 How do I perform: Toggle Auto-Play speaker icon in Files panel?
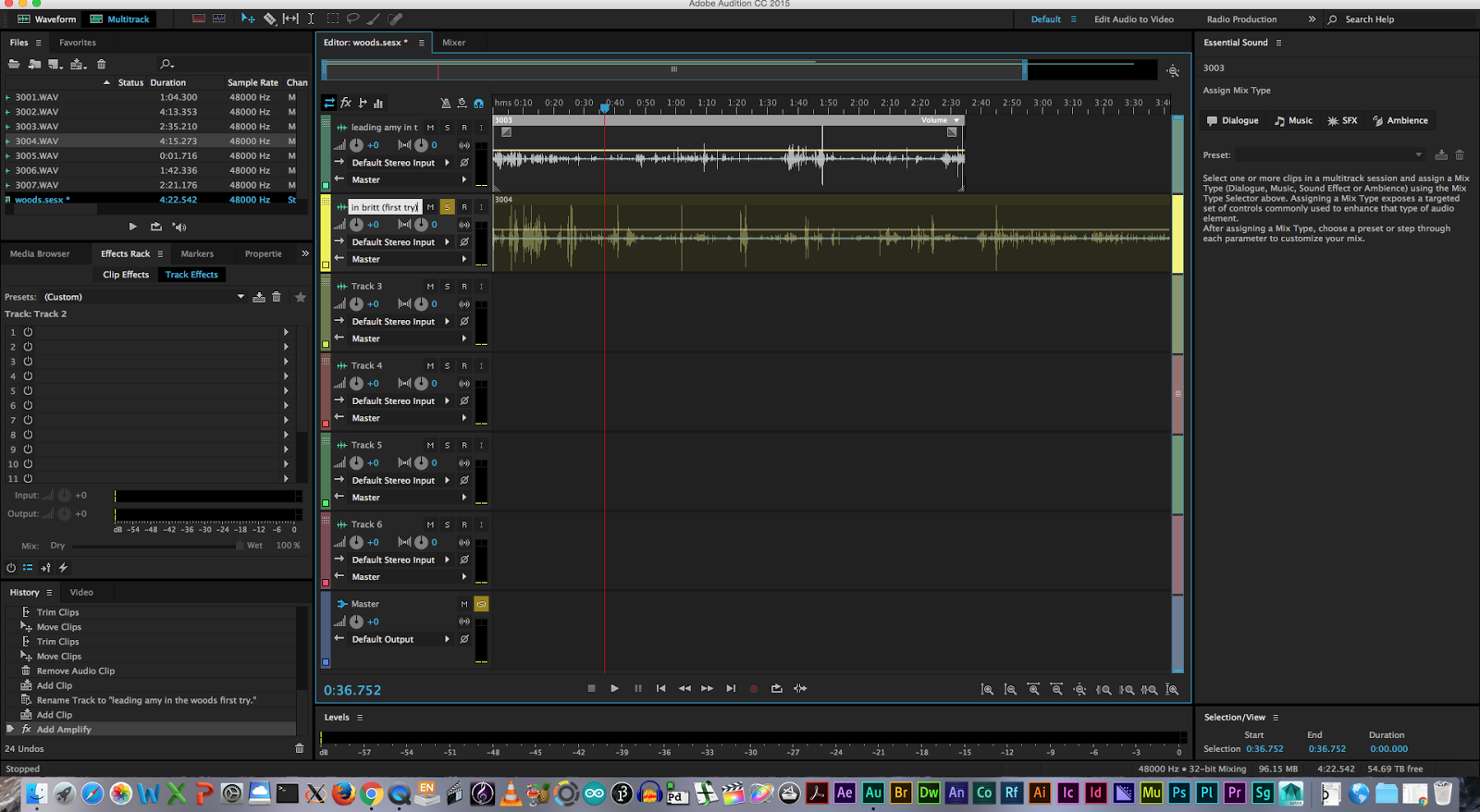click(179, 227)
